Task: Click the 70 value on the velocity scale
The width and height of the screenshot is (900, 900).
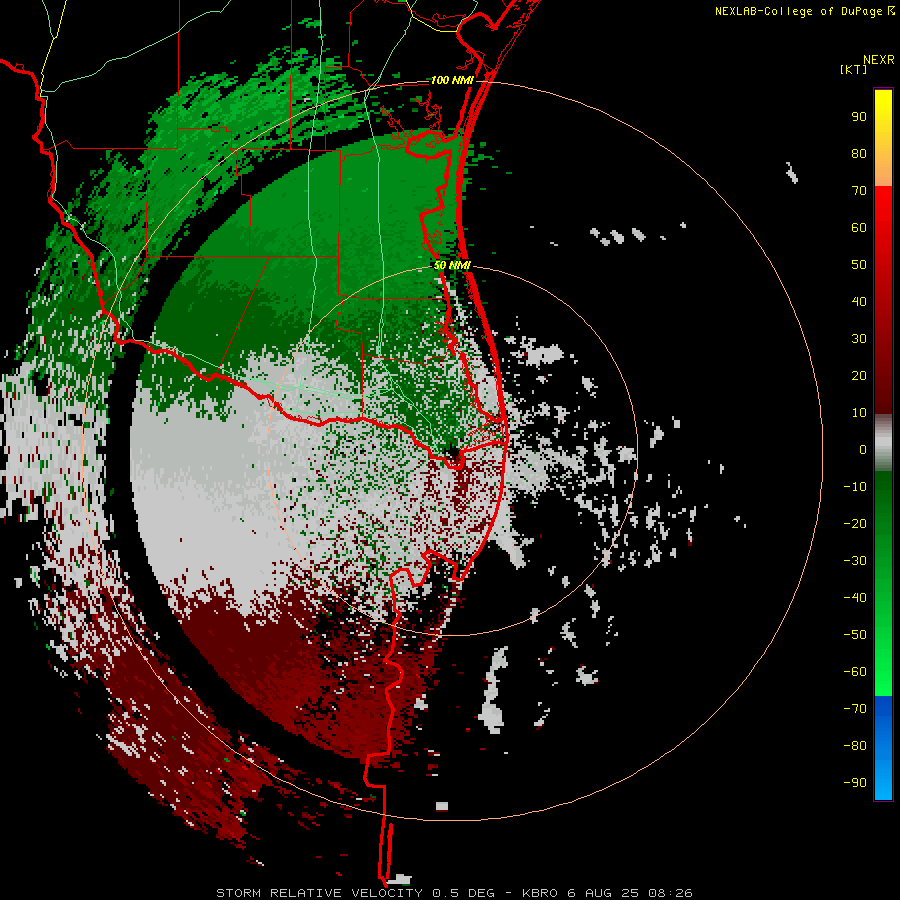Action: point(859,191)
